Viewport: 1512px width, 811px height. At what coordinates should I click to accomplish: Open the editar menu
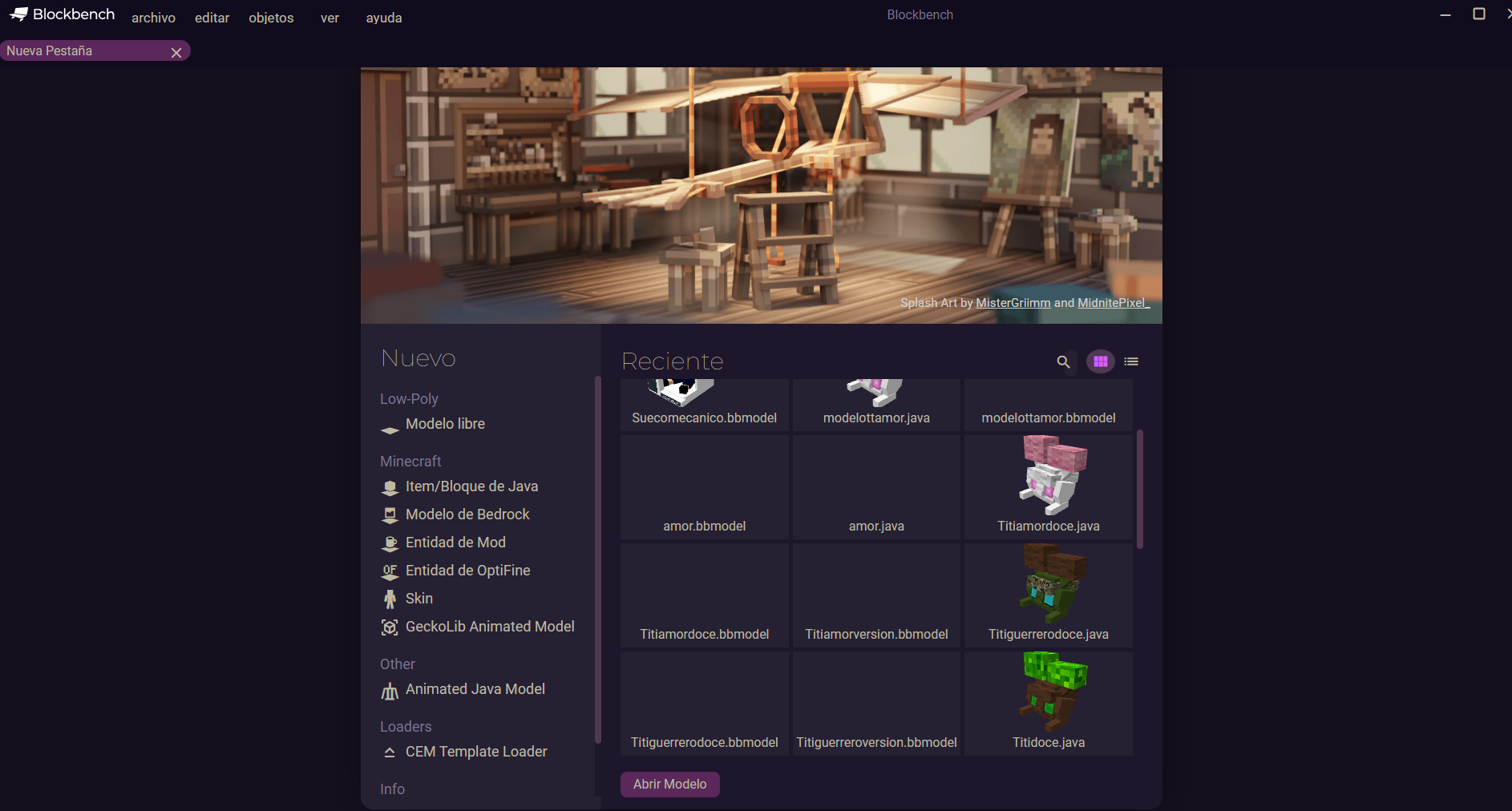212,18
